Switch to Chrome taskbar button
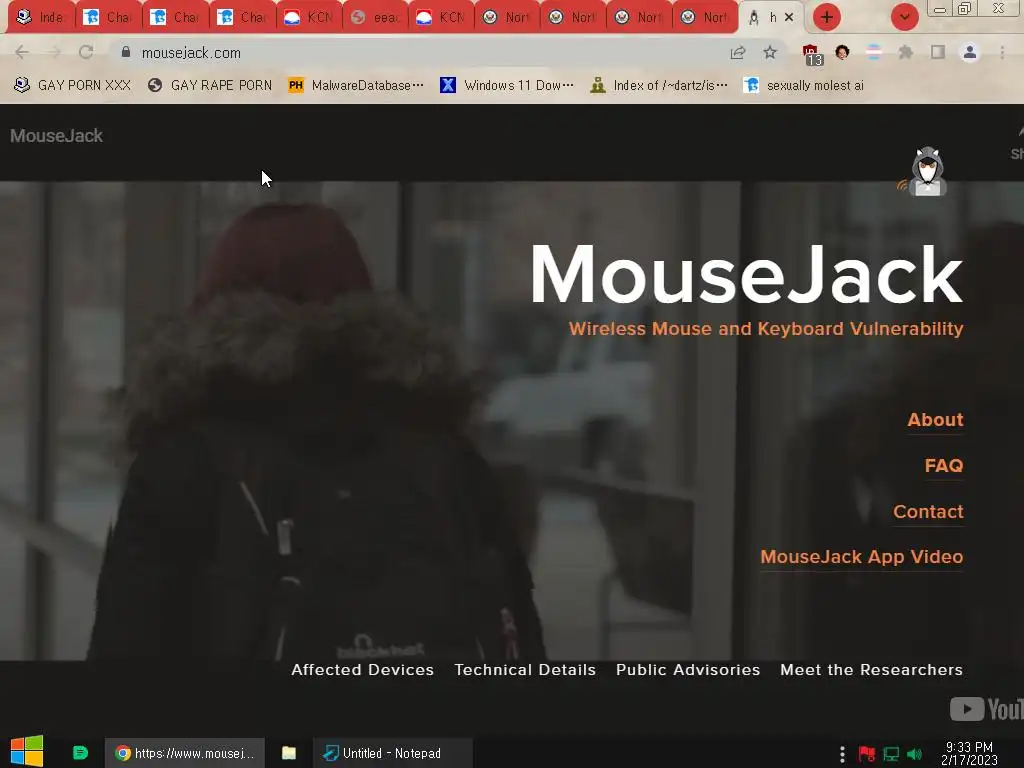 185,753
